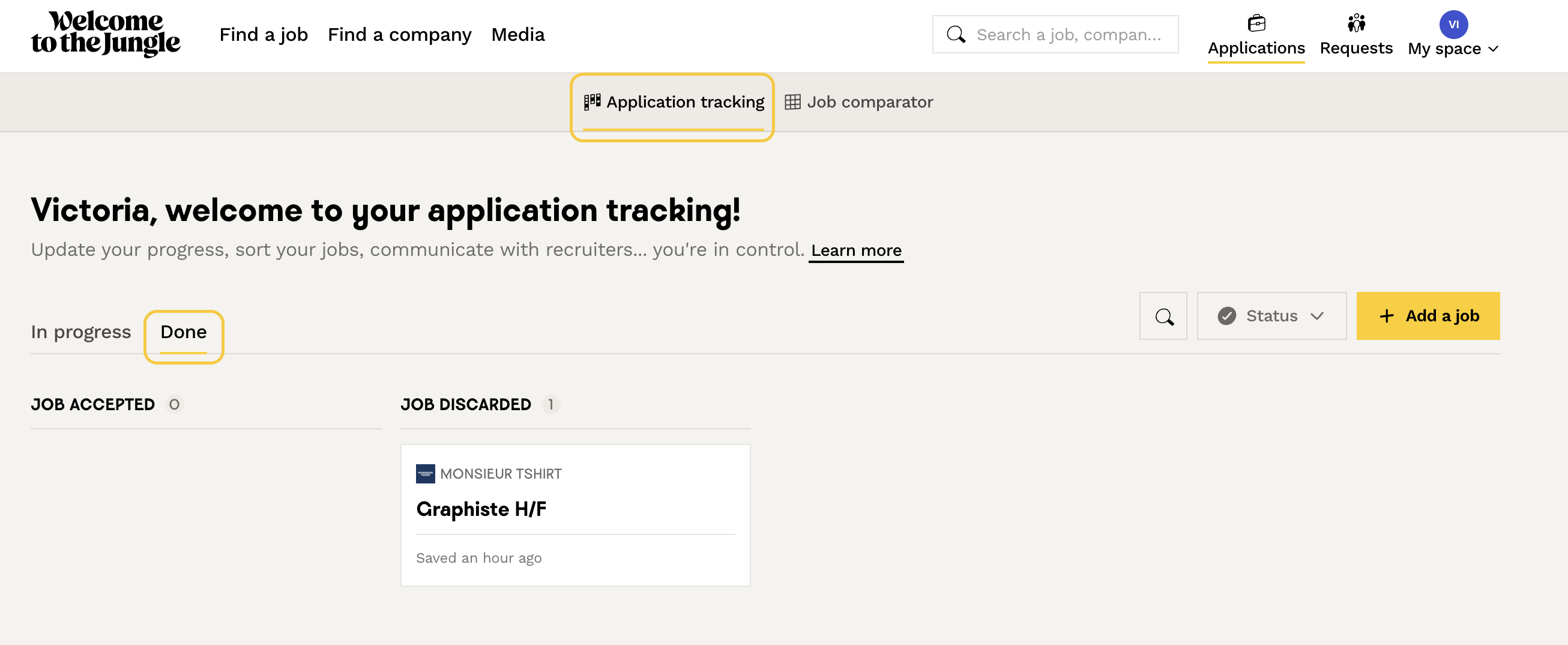Screen dimensions: 1568x645
Task: Switch to the In progress tab
Action: 81,332
